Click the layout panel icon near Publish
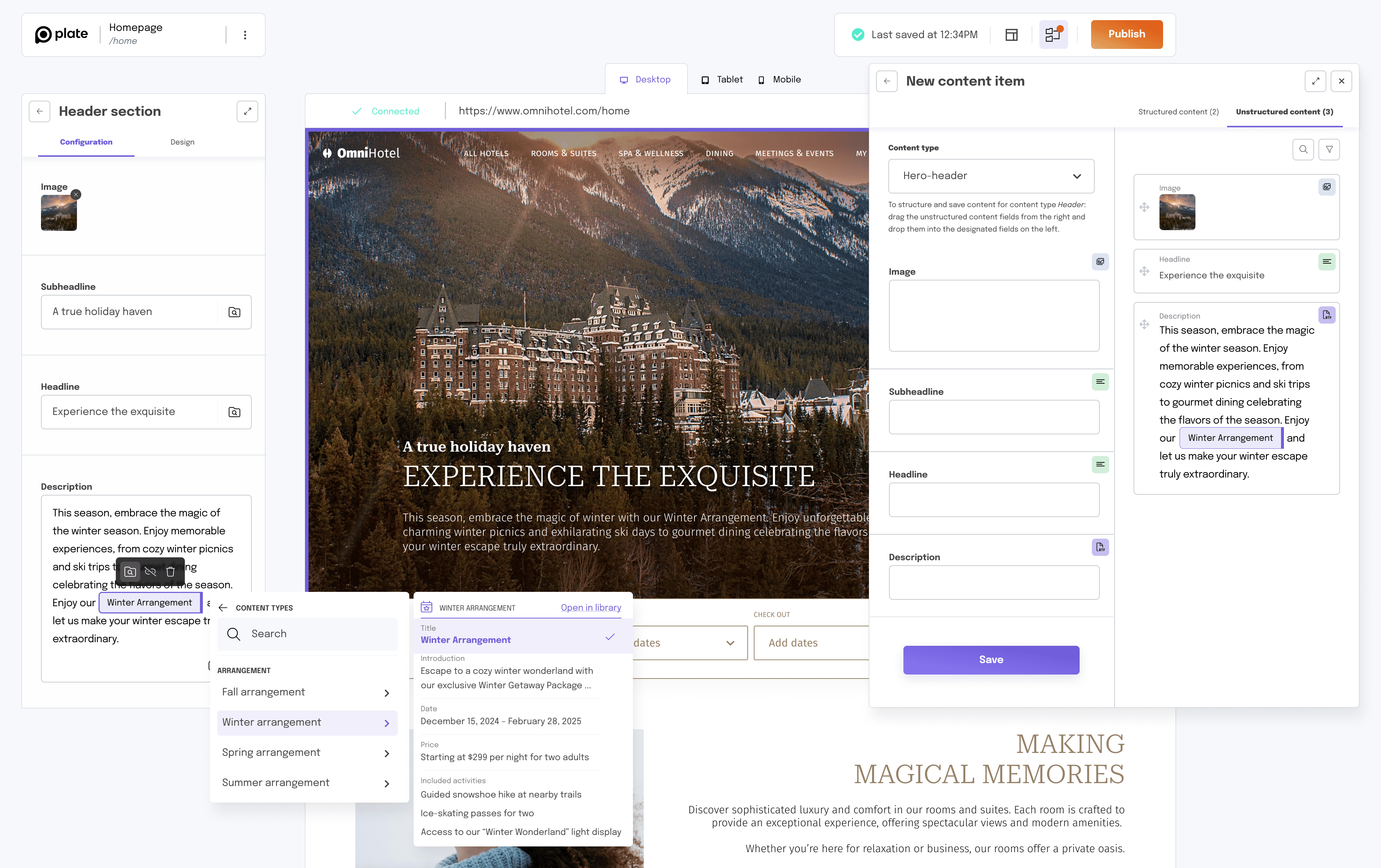 [x=1011, y=35]
